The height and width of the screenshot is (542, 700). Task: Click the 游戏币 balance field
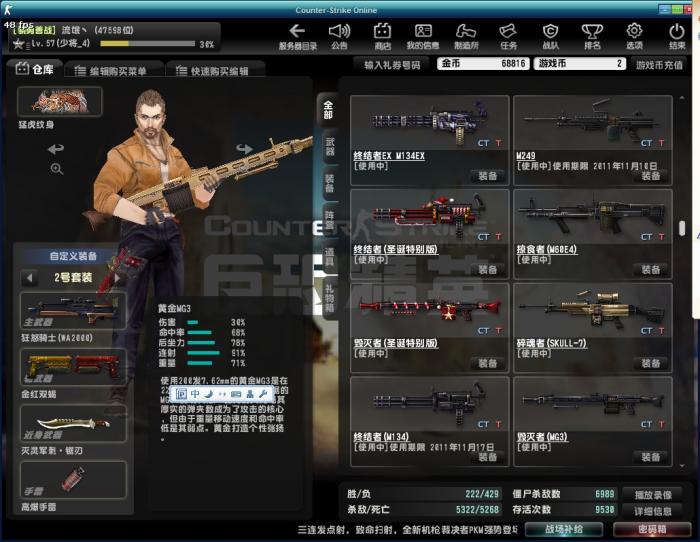tap(579, 63)
